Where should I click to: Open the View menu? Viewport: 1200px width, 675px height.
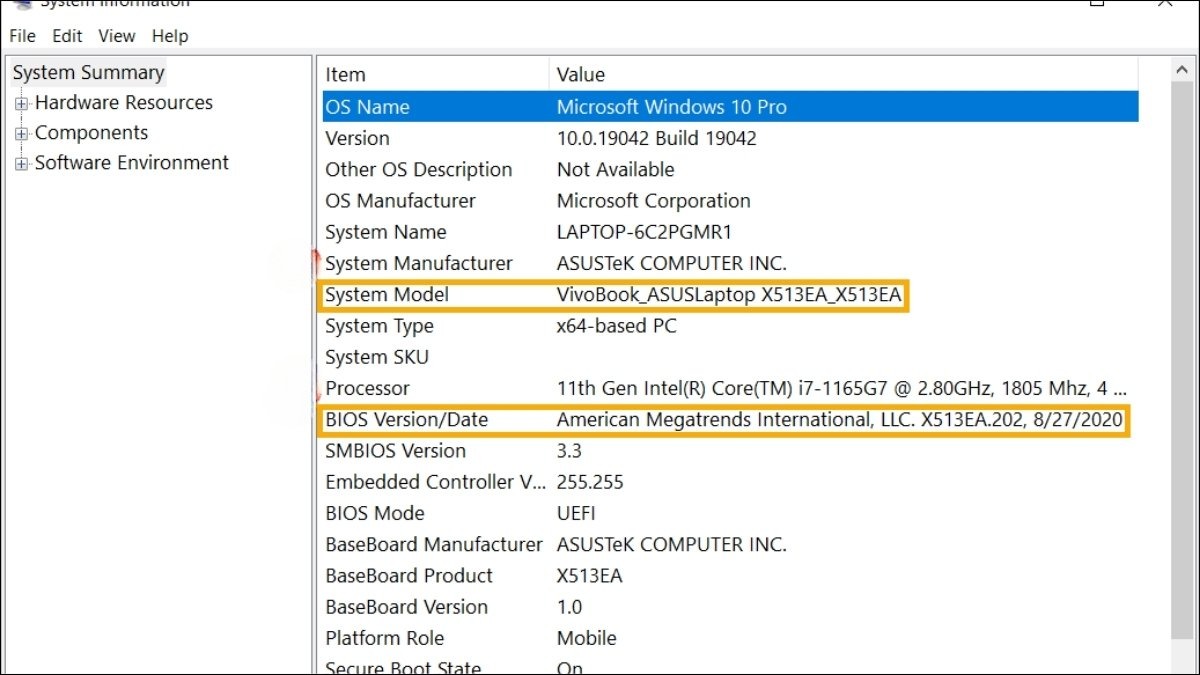tap(116, 36)
